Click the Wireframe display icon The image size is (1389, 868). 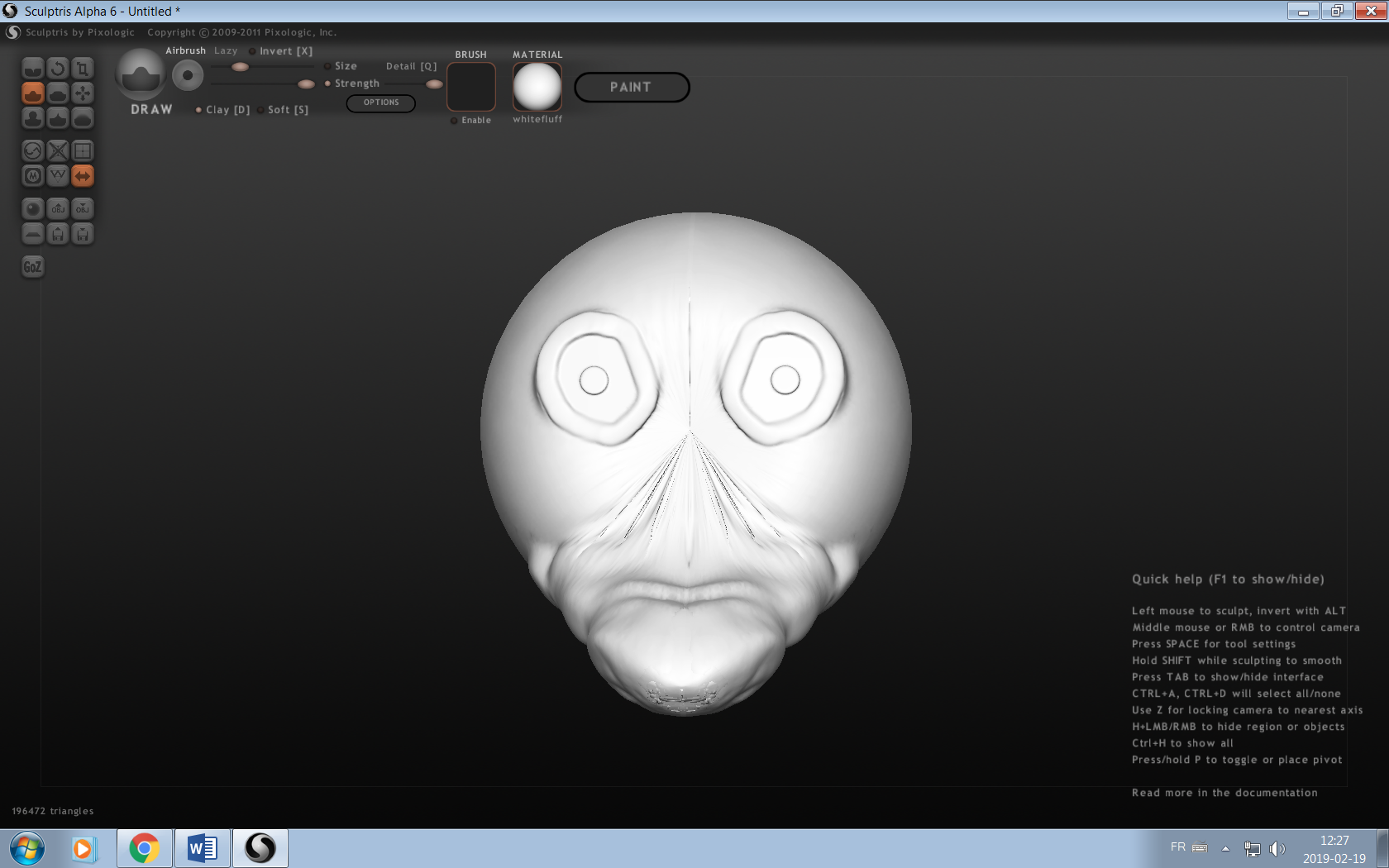point(58,176)
